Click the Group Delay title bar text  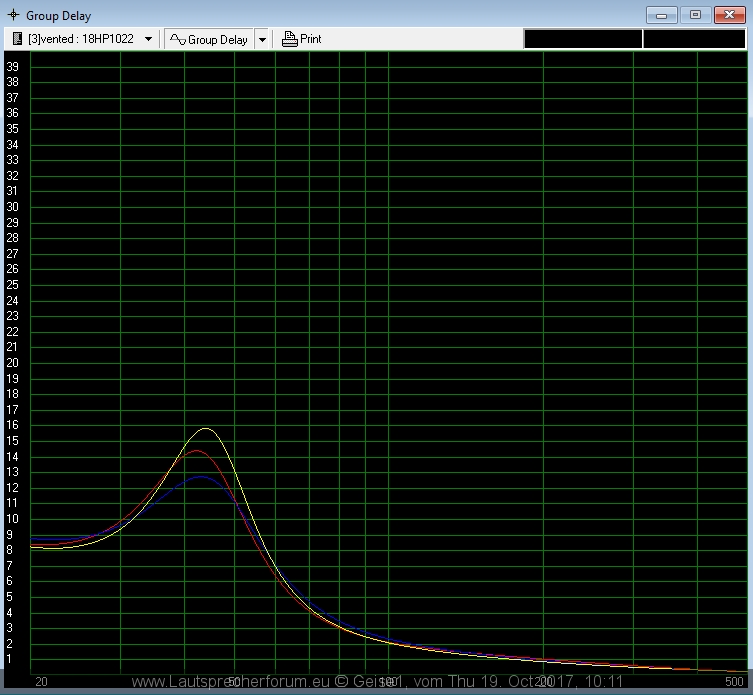point(58,15)
